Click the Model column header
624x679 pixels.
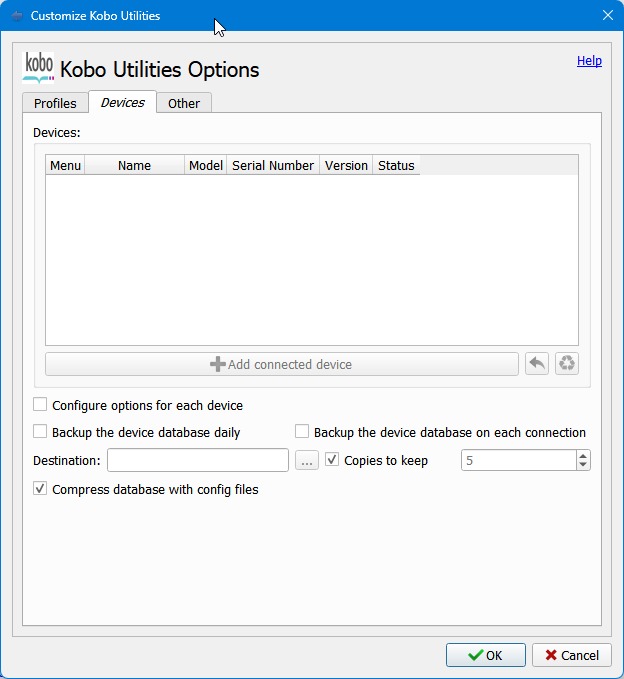tap(206, 165)
